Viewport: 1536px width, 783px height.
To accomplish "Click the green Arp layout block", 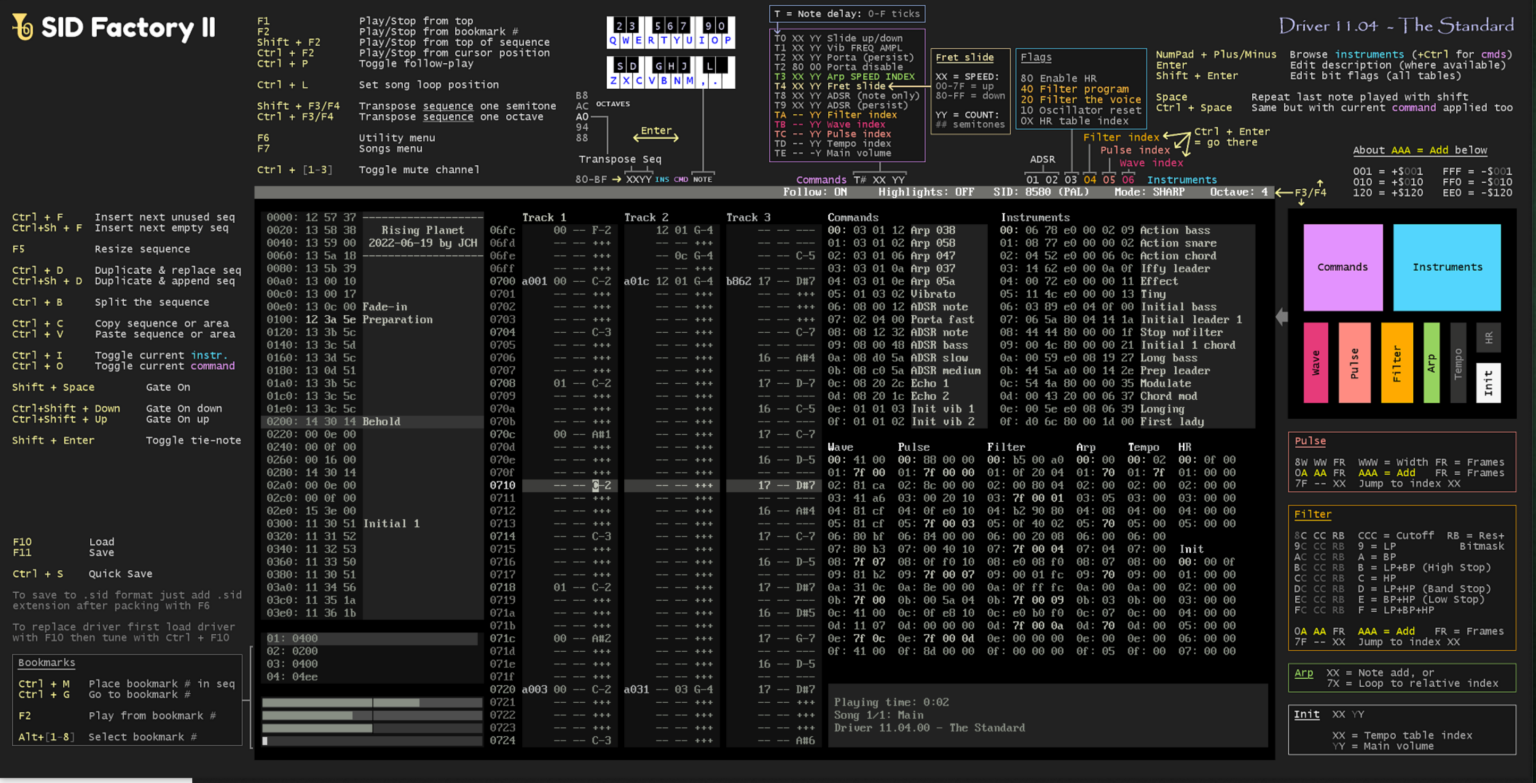I will [x=1431, y=363].
